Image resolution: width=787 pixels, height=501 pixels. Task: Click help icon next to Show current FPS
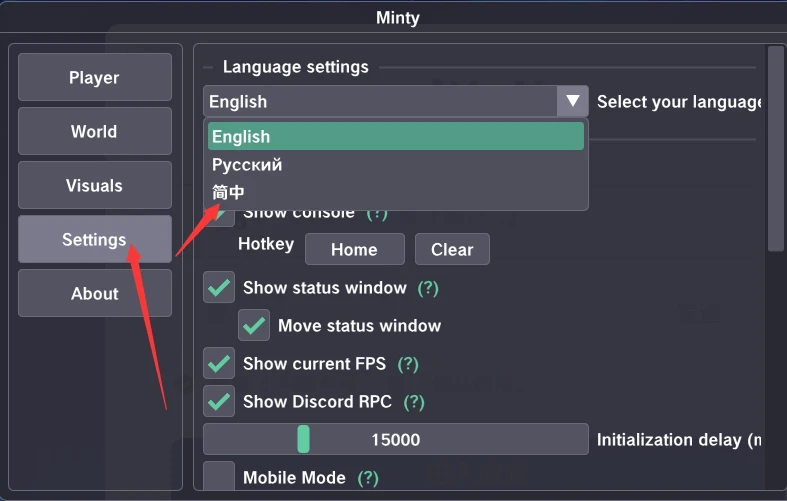tap(408, 364)
